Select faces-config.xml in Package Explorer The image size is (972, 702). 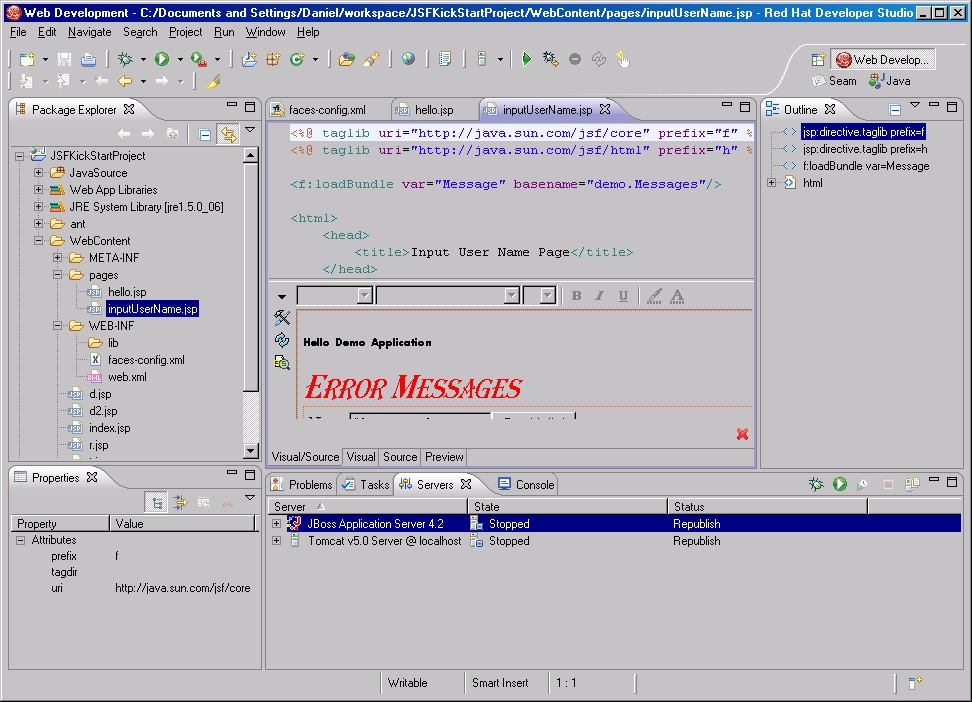coord(146,360)
